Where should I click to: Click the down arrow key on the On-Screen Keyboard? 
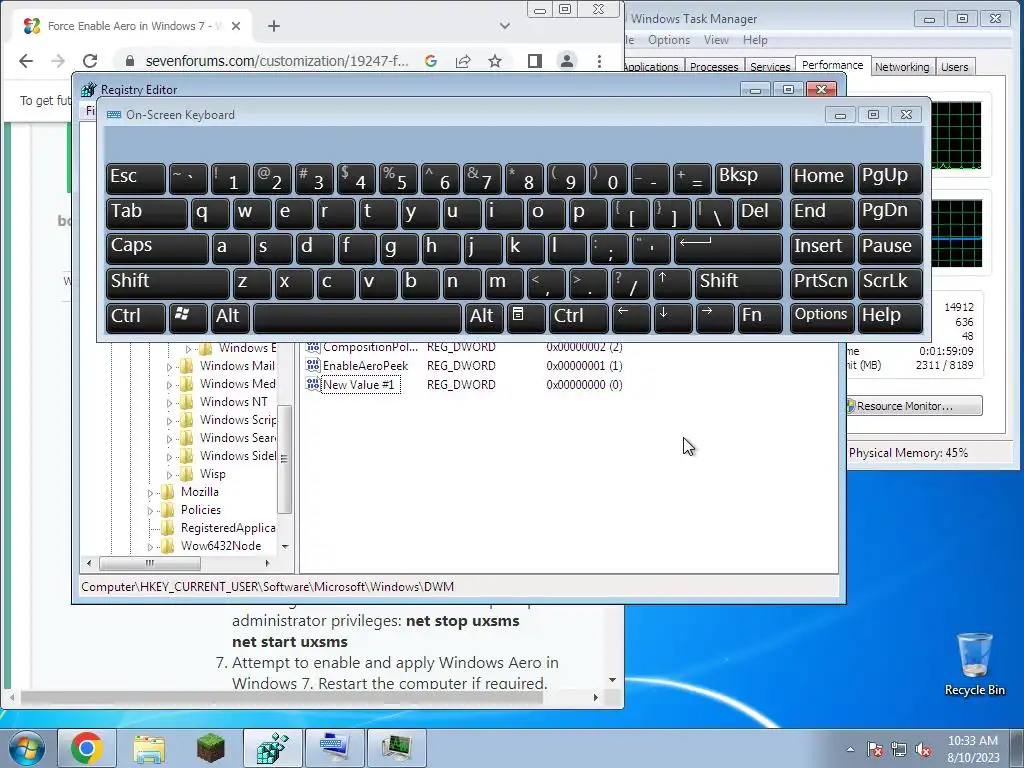click(x=673, y=317)
